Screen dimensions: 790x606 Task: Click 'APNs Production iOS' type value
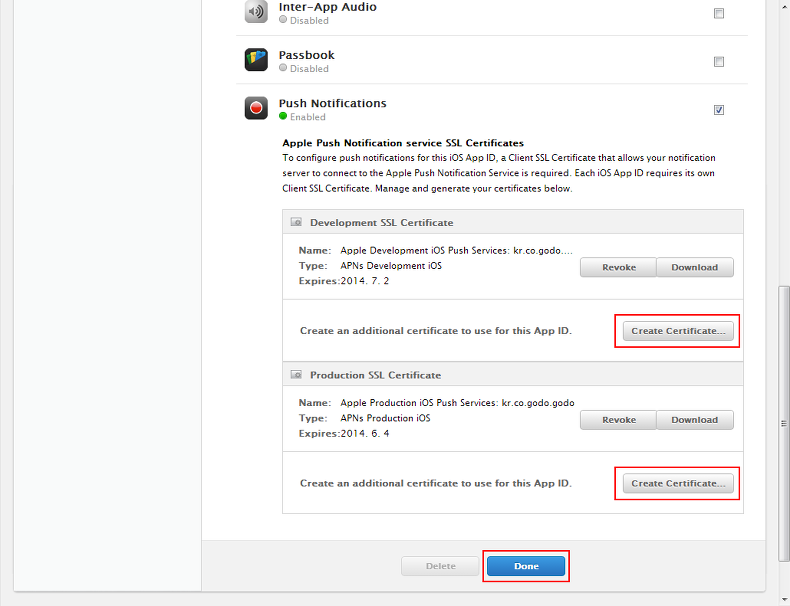tap(385, 418)
